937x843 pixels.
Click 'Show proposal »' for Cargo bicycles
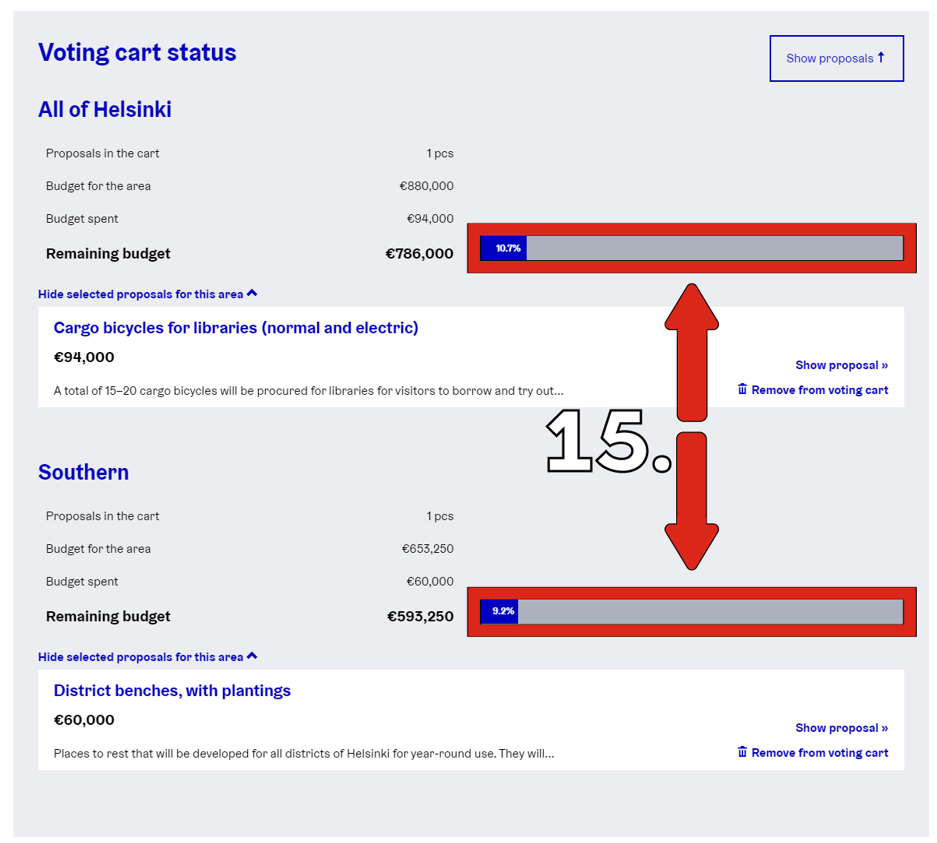coord(841,365)
